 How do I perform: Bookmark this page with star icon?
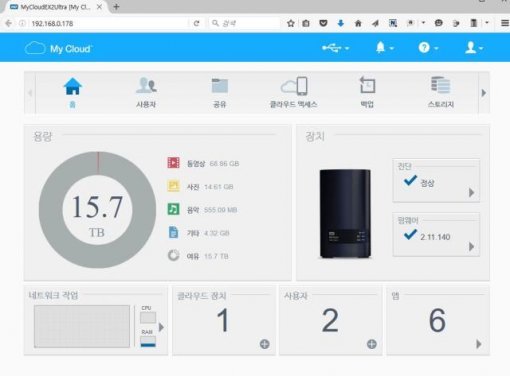click(x=291, y=23)
